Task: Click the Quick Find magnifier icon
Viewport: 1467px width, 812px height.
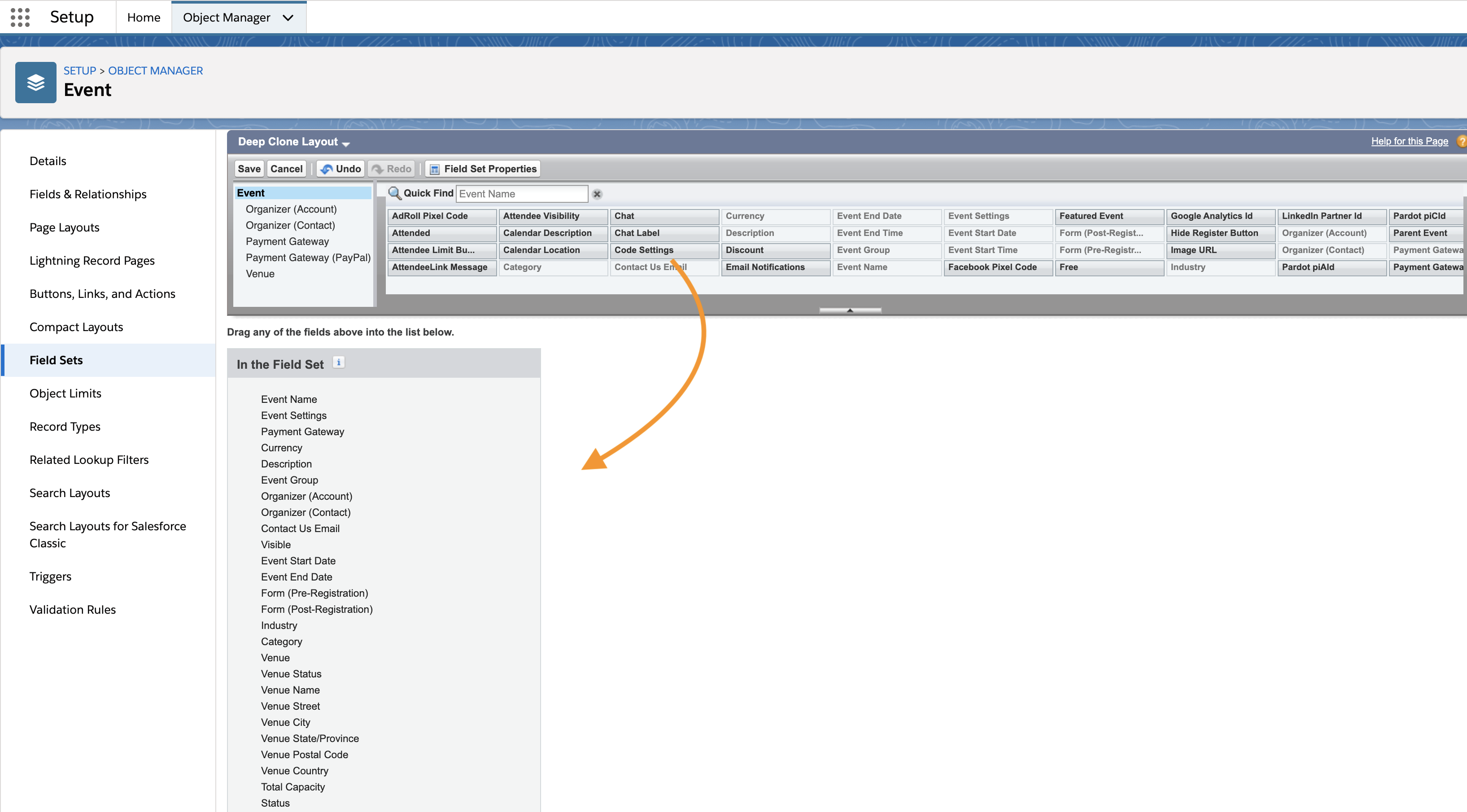Action: point(395,193)
